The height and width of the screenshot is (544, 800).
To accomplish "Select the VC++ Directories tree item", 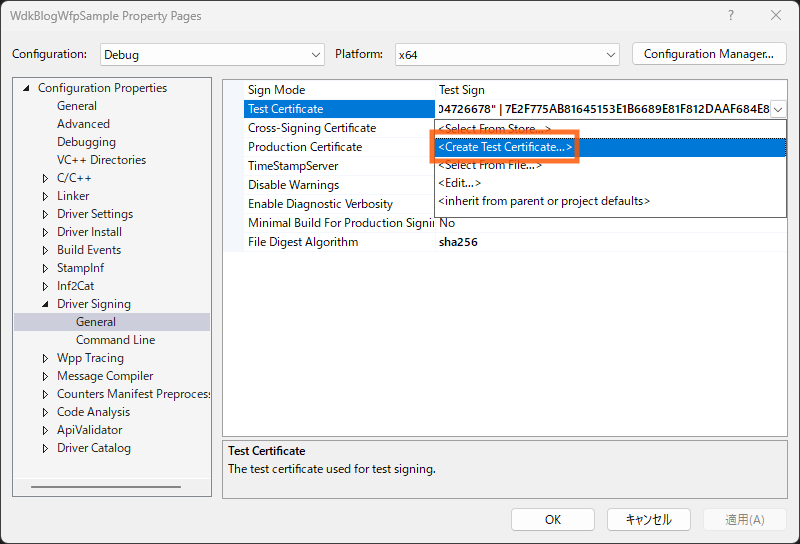I will [101, 160].
